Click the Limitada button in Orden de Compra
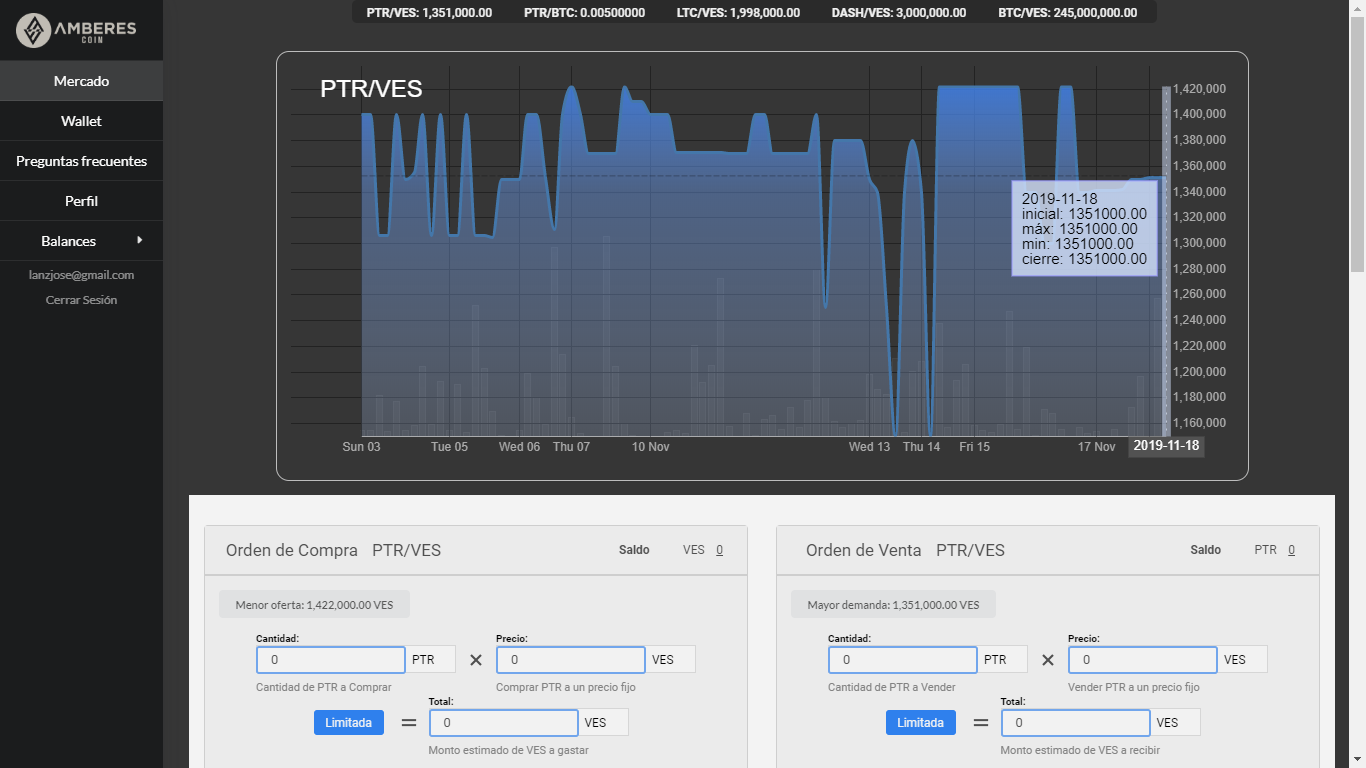The image size is (1366, 768). pyautogui.click(x=349, y=722)
